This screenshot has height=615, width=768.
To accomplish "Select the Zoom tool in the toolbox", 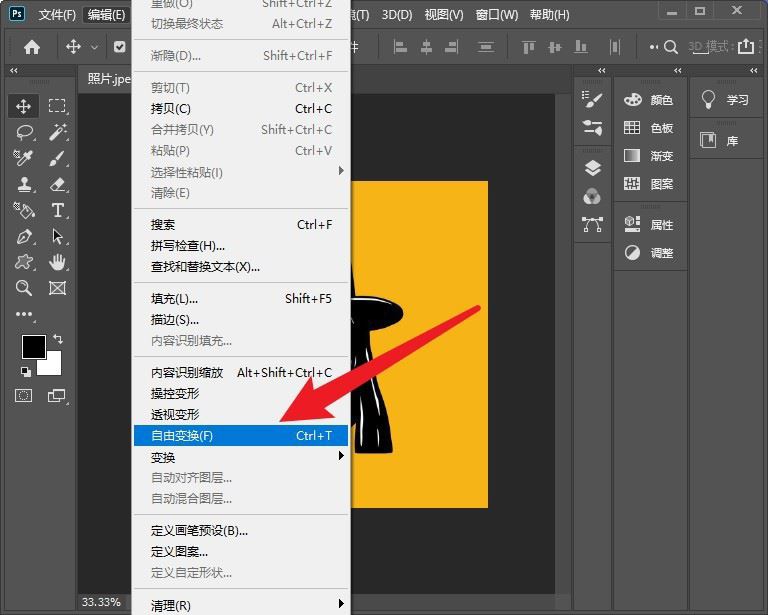I will pyautogui.click(x=24, y=288).
